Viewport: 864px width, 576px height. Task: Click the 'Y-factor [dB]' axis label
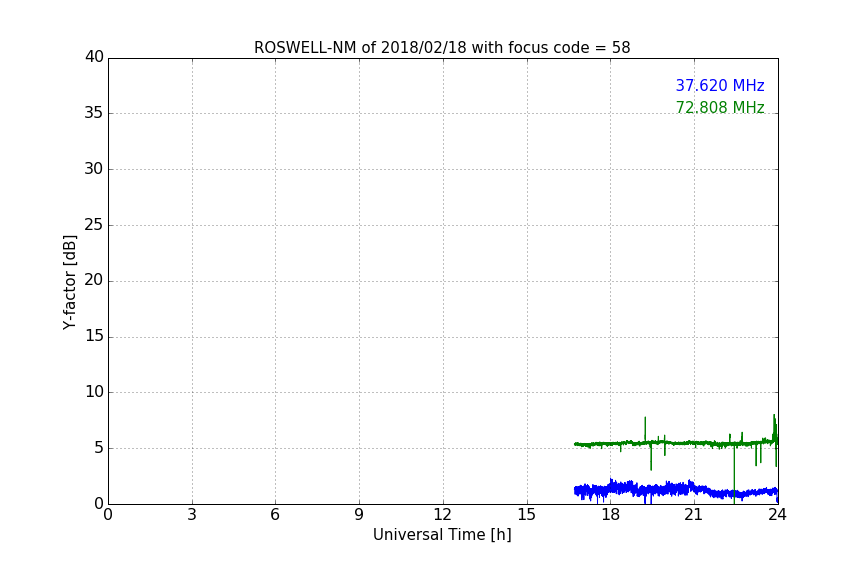(69, 282)
